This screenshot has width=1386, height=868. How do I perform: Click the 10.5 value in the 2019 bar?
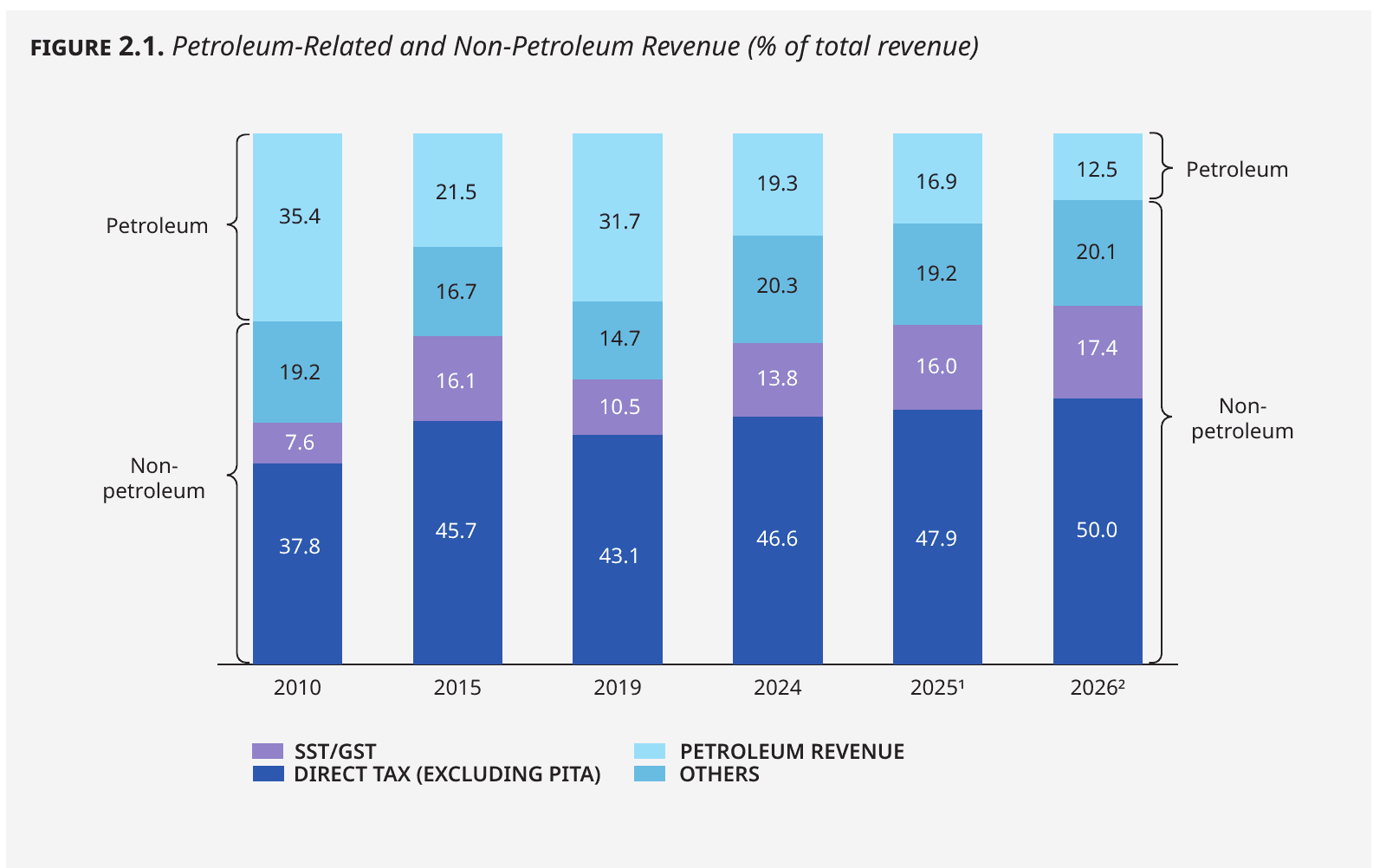pos(619,407)
